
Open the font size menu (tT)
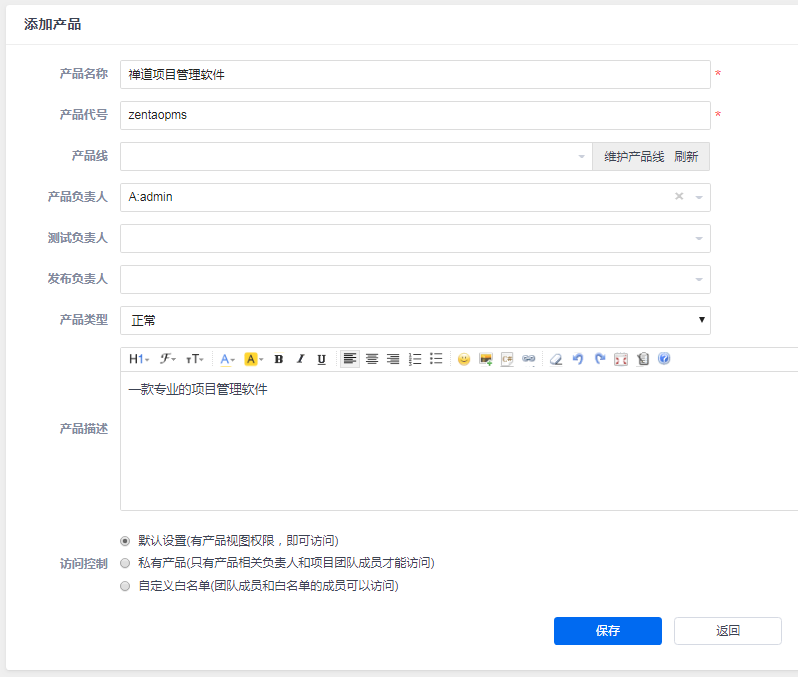click(x=194, y=359)
